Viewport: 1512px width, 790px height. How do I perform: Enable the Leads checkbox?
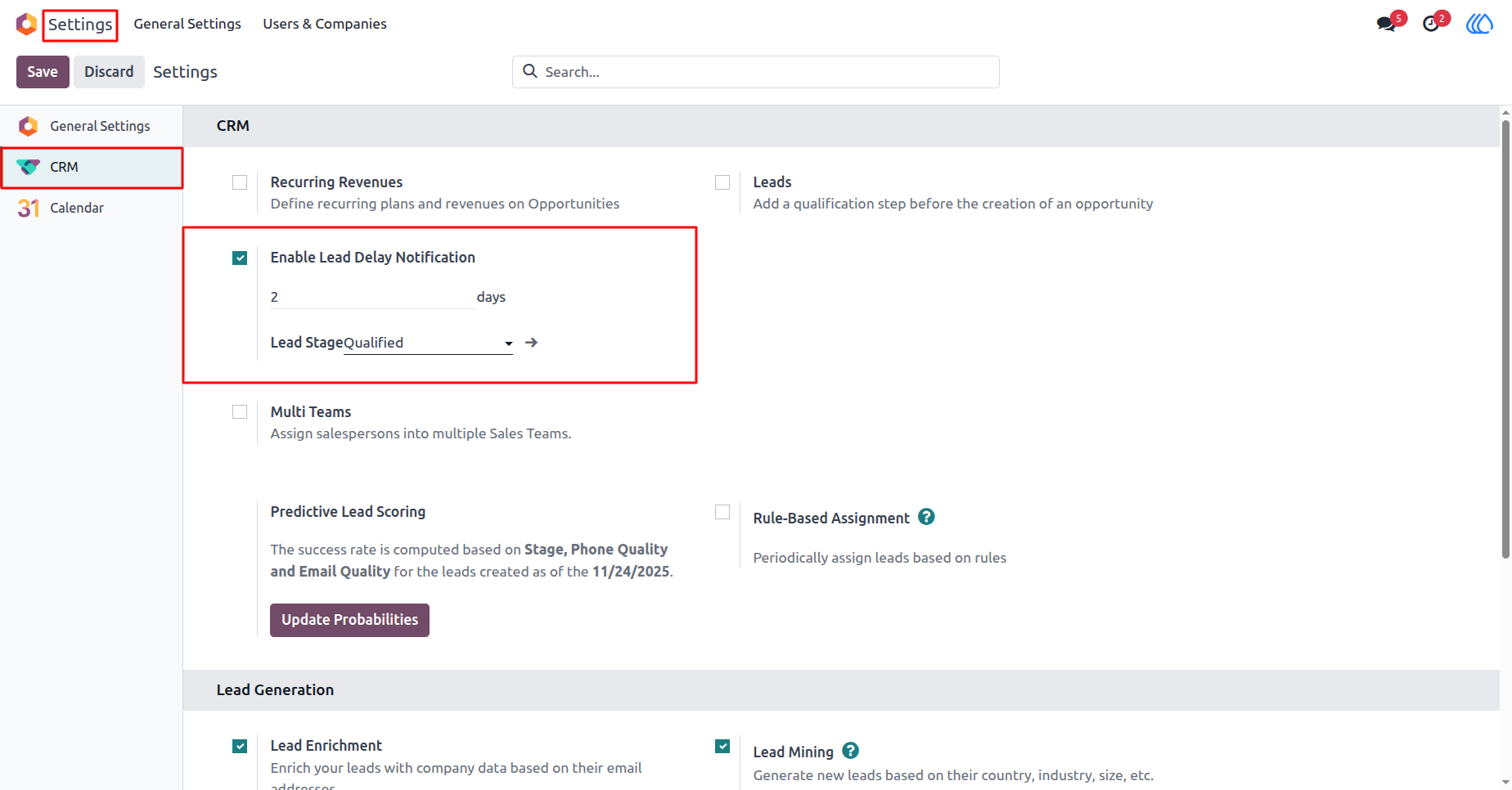(x=722, y=182)
